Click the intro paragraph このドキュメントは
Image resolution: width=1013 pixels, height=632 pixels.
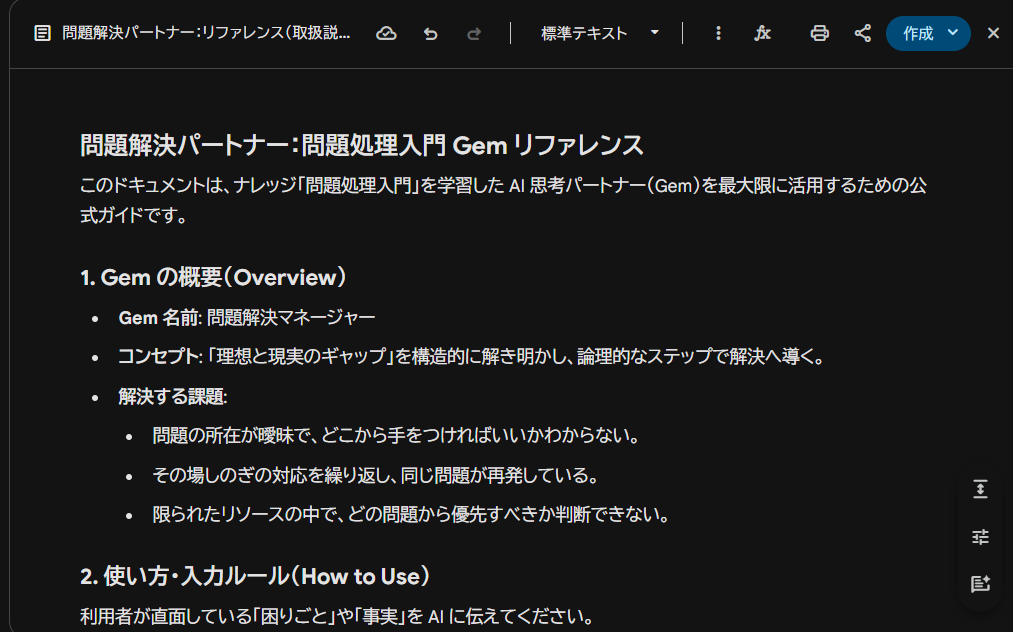point(503,200)
